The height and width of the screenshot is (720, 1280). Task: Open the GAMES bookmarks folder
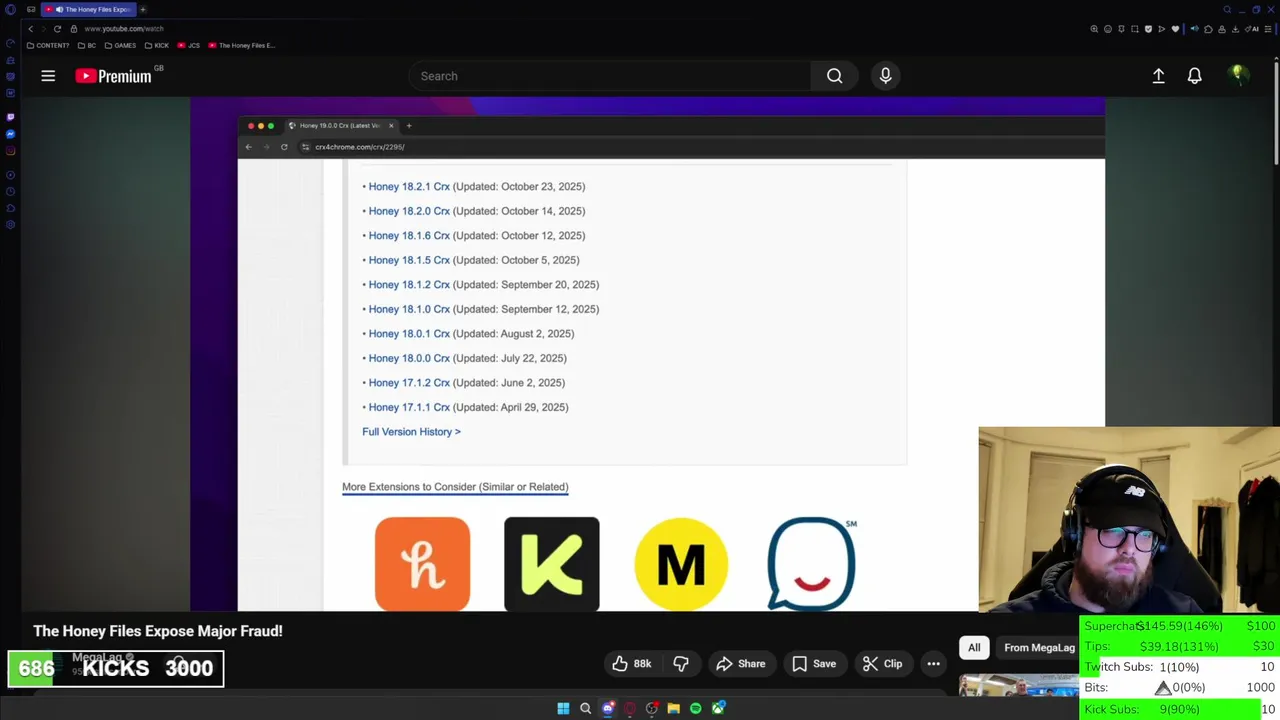click(x=120, y=45)
